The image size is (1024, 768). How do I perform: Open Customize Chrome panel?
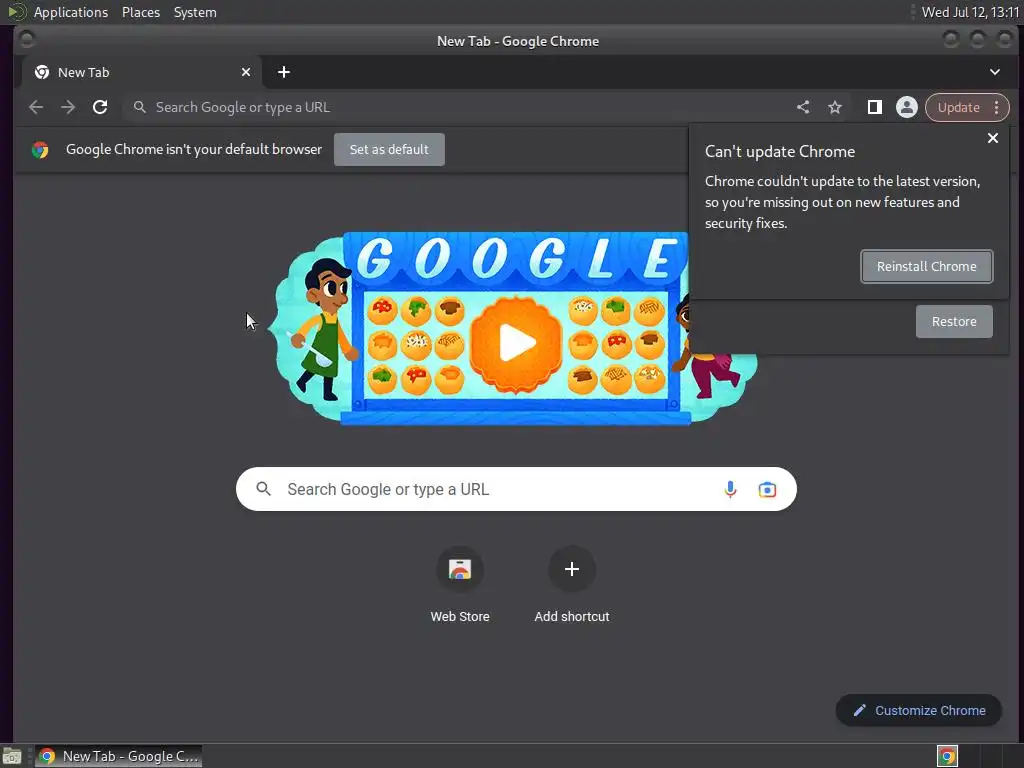click(x=919, y=711)
